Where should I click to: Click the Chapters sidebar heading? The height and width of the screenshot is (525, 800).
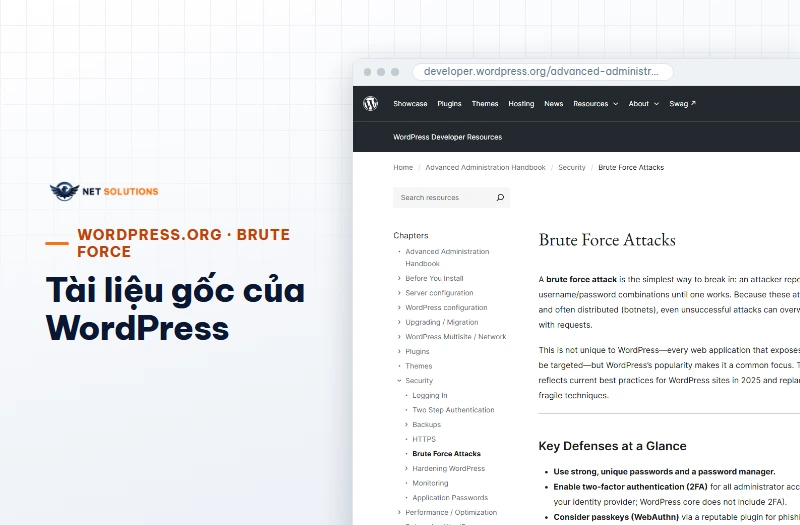click(x=411, y=235)
